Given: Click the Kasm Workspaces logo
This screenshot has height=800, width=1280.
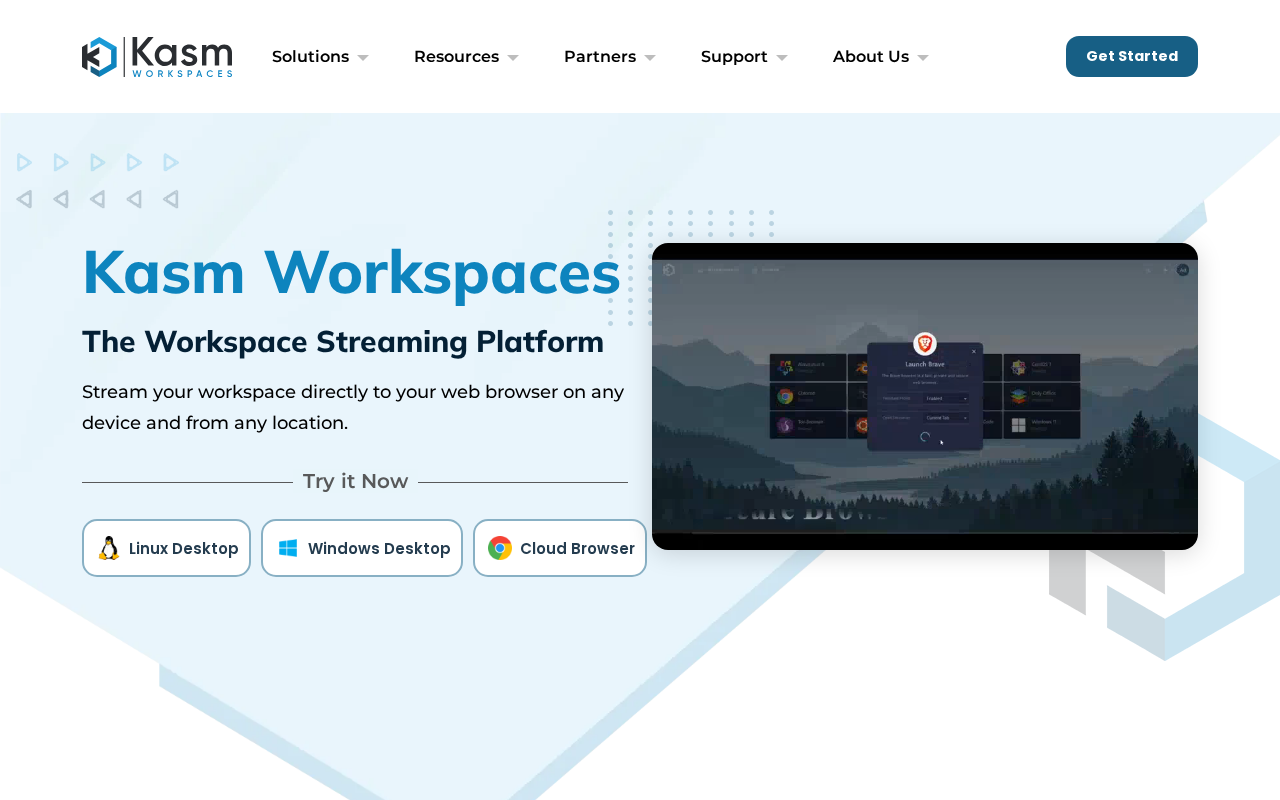Looking at the screenshot, I should [156, 57].
